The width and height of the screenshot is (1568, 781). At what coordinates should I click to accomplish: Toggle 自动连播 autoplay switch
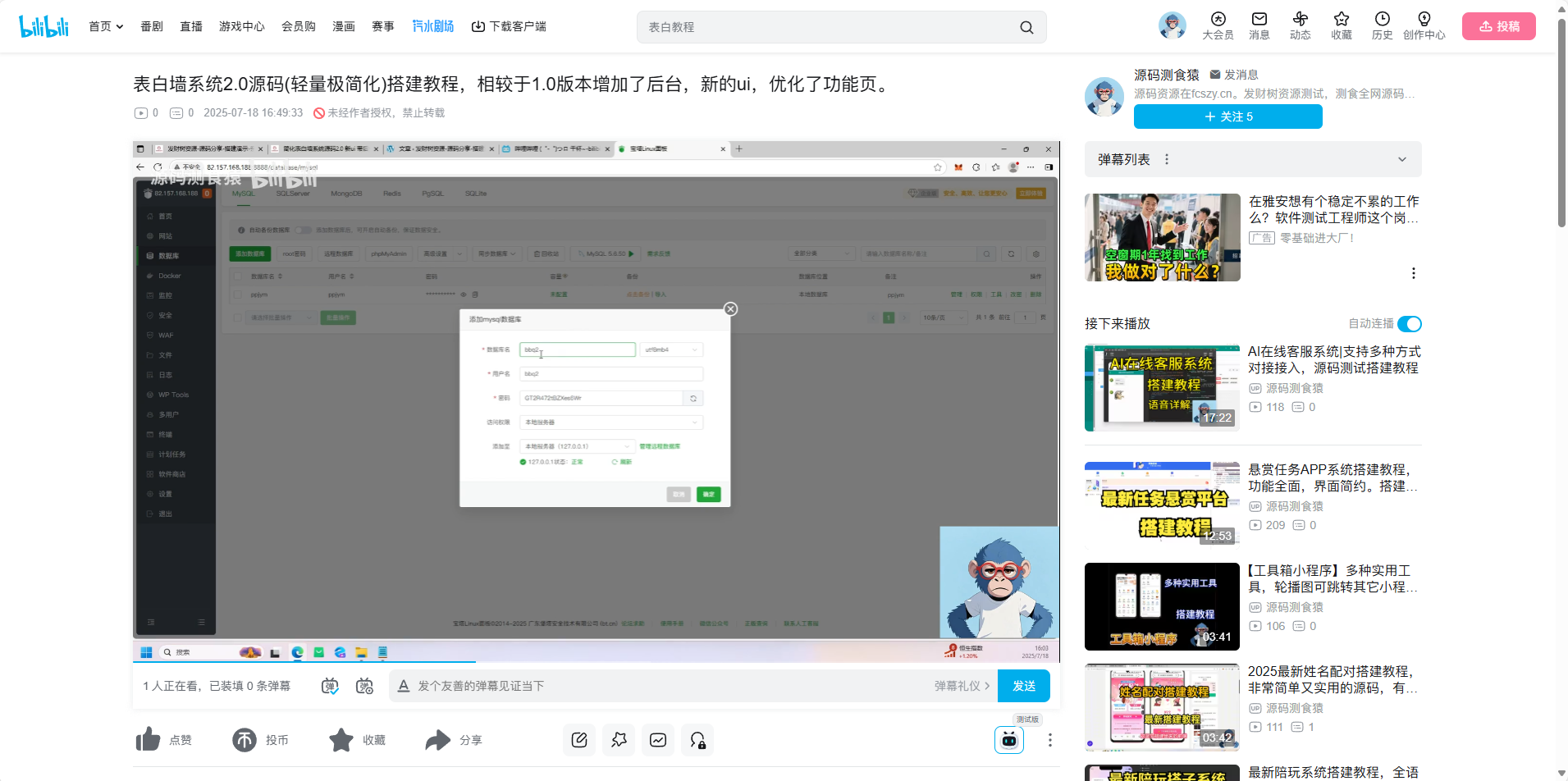pos(1409,324)
